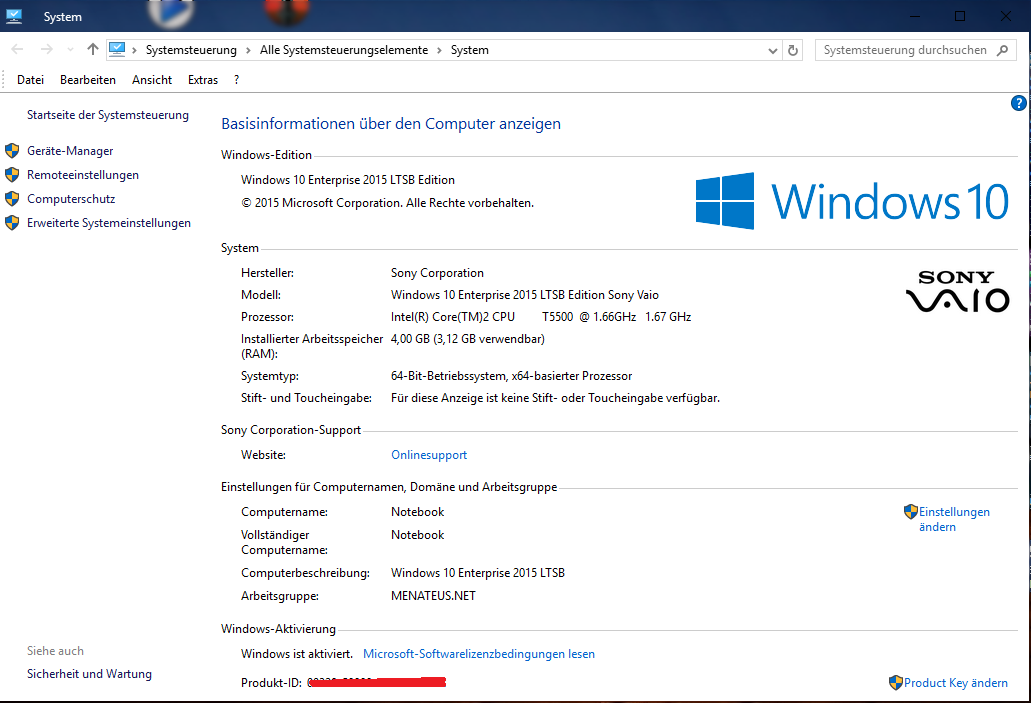Click the search magnifier icon
Screen dimensions: 1031x703
(x=1002, y=50)
